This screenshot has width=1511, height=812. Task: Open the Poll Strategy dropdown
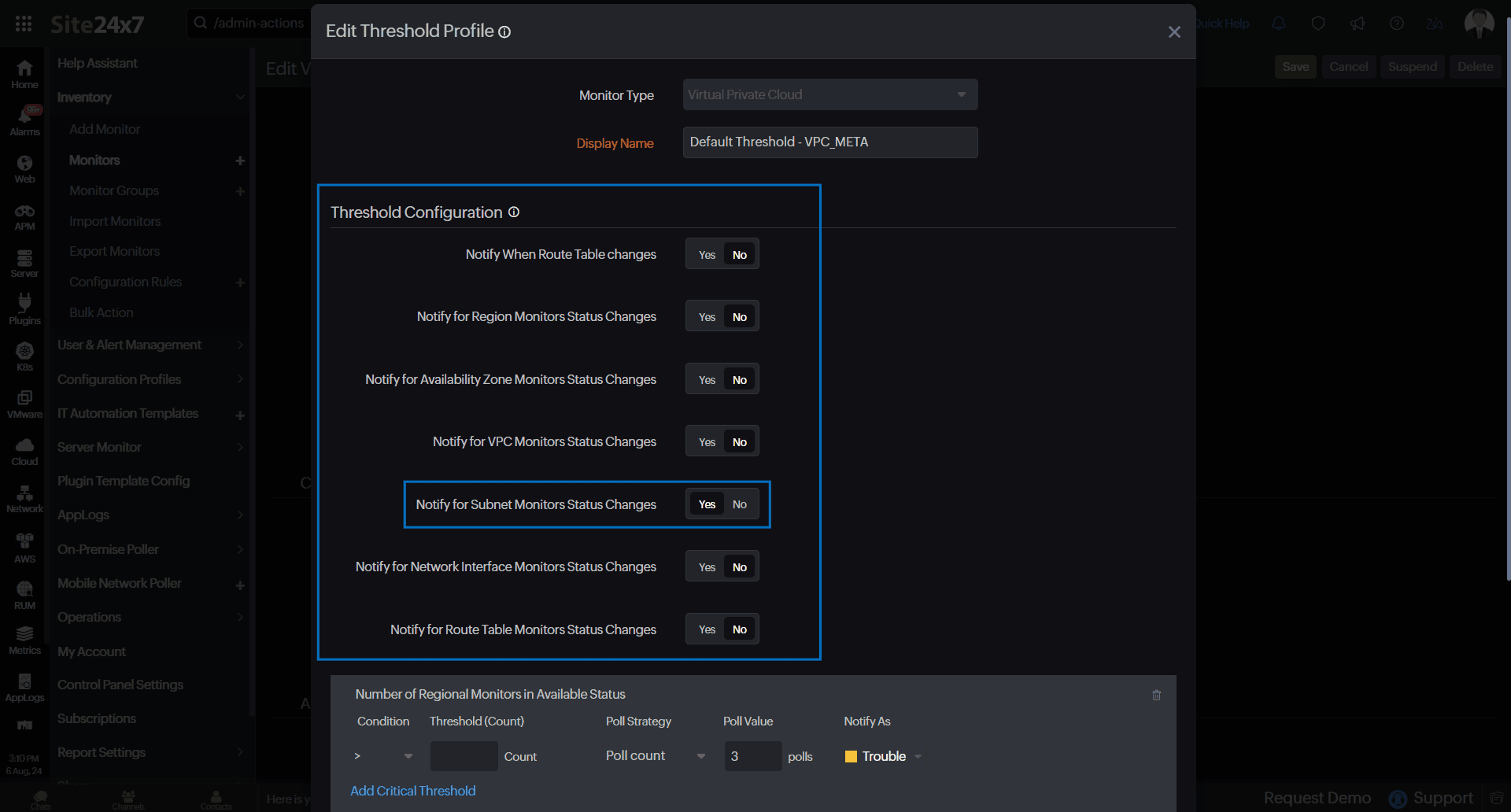coord(655,756)
